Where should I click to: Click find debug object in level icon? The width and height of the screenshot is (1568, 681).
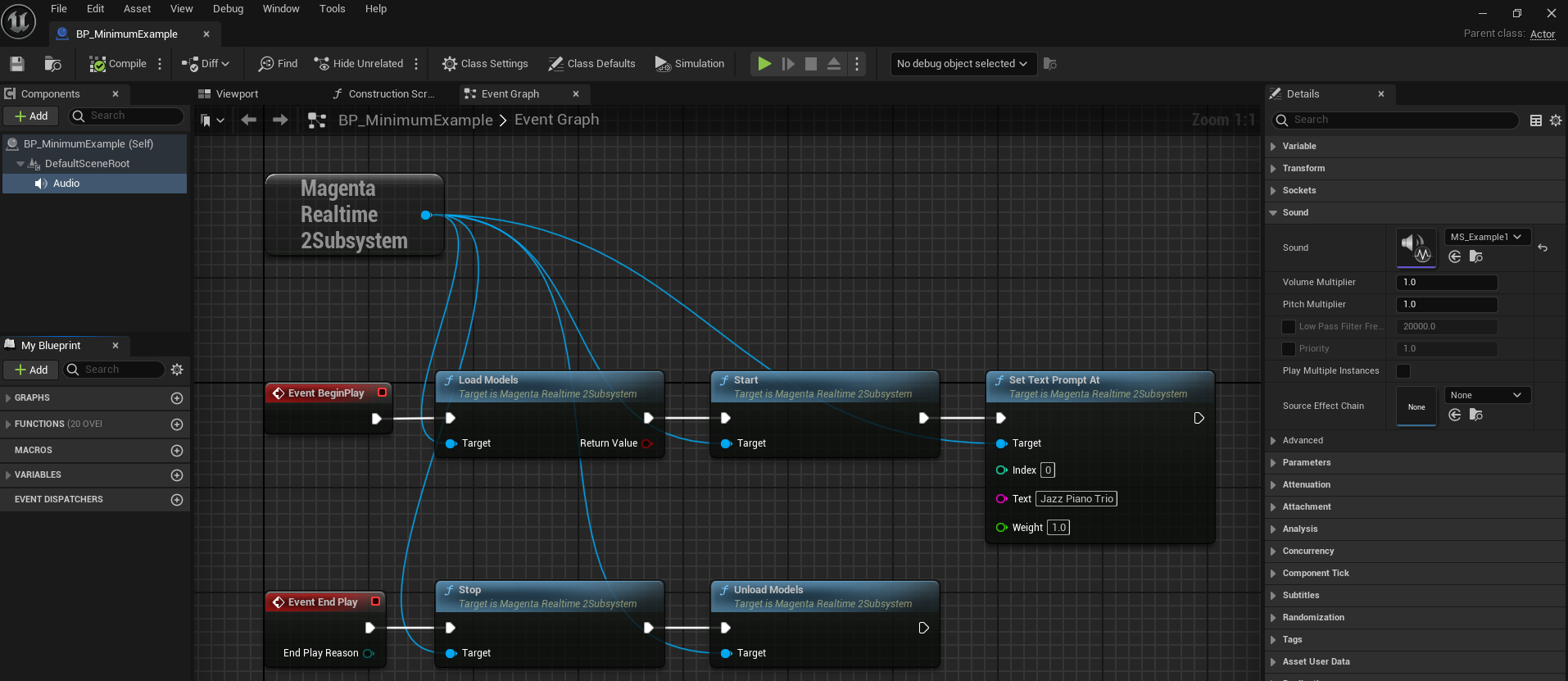(x=1050, y=64)
